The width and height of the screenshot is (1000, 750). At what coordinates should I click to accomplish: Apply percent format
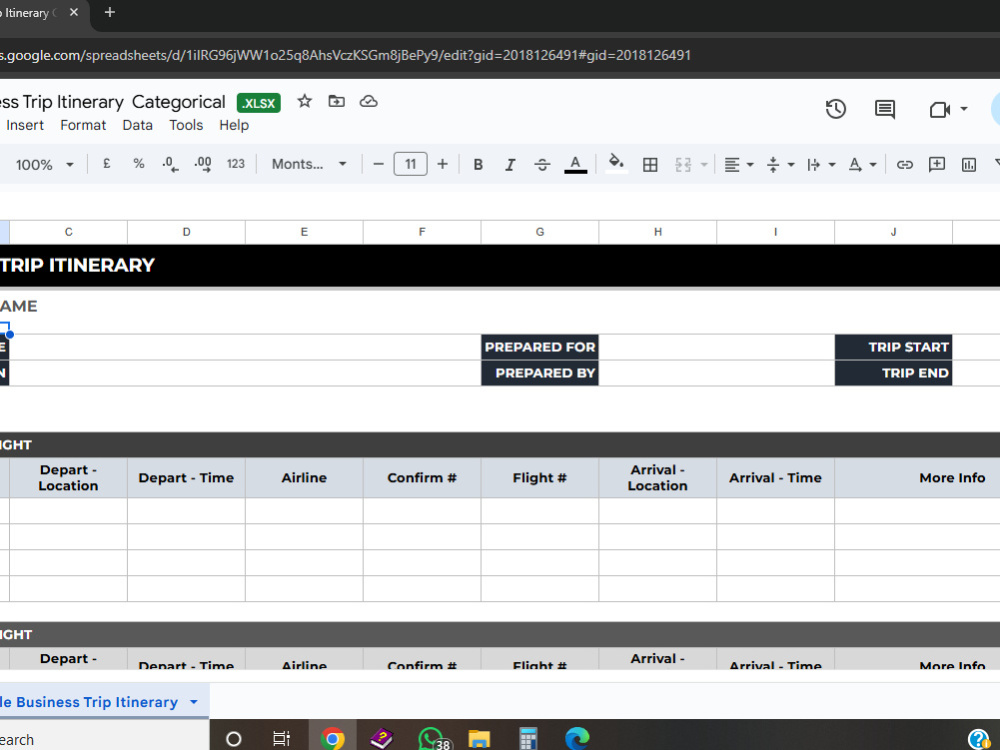click(x=138, y=164)
